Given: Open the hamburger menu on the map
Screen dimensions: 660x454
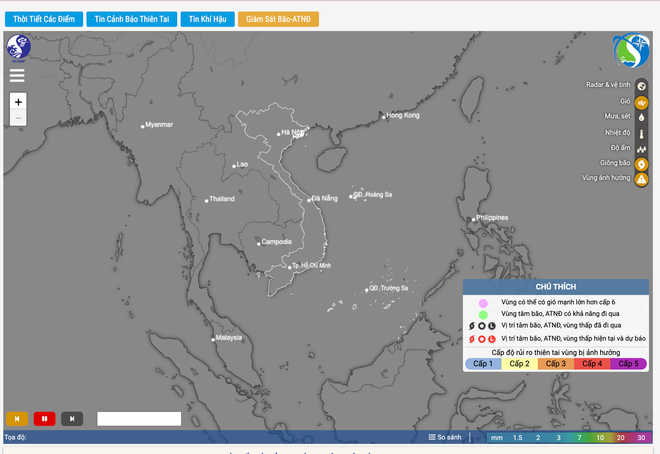Looking at the screenshot, I should 17,75.
